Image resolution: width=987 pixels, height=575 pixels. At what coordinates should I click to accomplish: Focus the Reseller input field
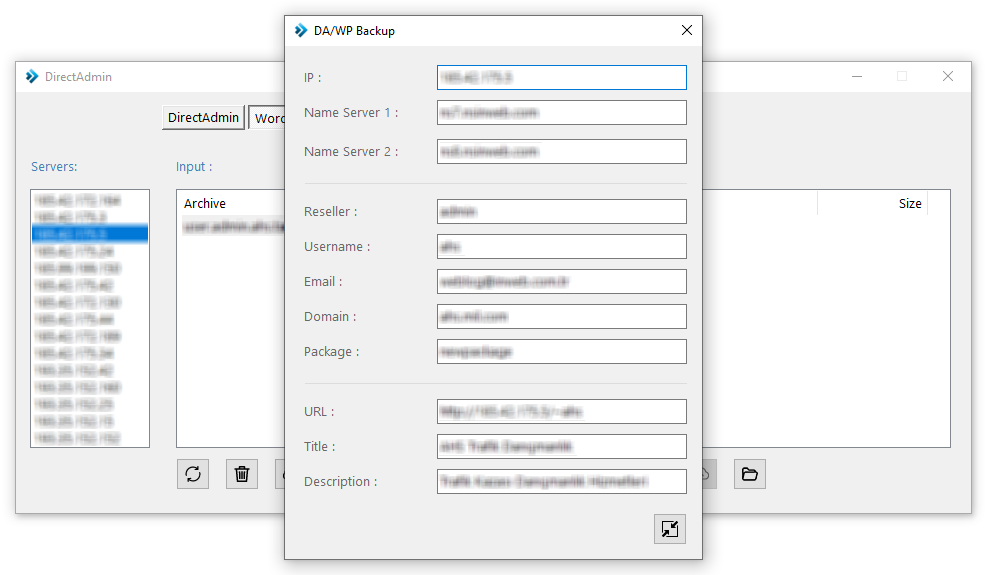(x=561, y=212)
